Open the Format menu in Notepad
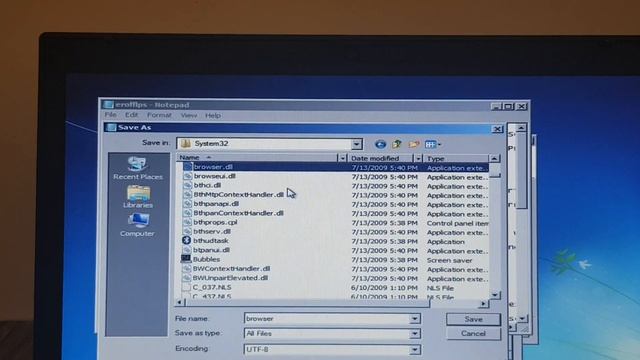Image resolution: width=640 pixels, height=360 pixels. pyautogui.click(x=159, y=115)
